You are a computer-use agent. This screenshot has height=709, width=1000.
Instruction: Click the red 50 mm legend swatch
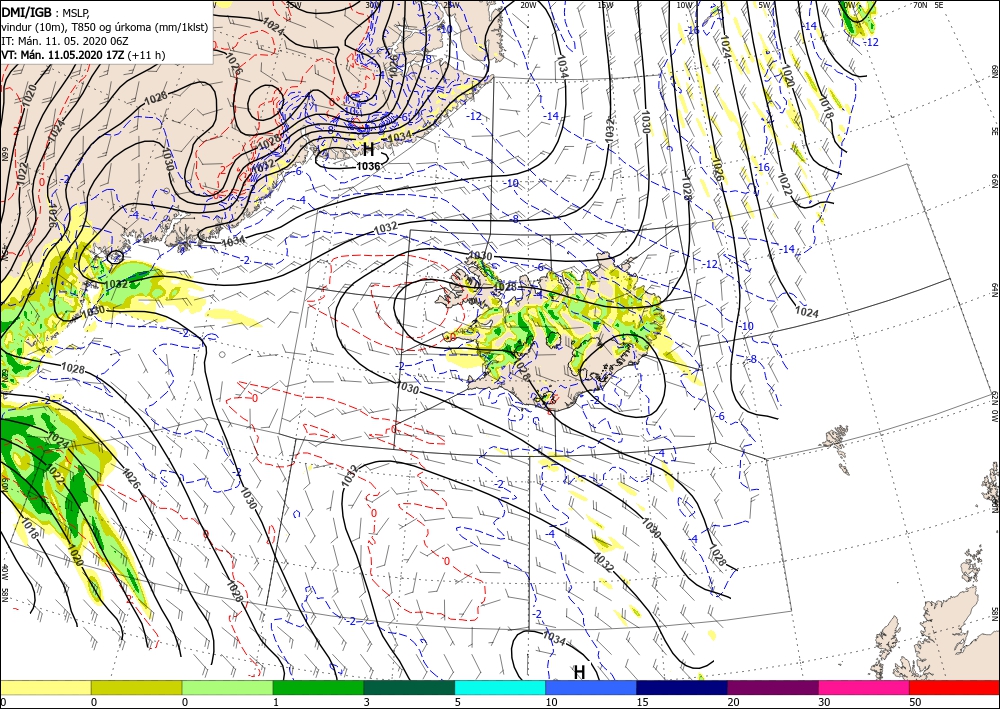[954, 687]
